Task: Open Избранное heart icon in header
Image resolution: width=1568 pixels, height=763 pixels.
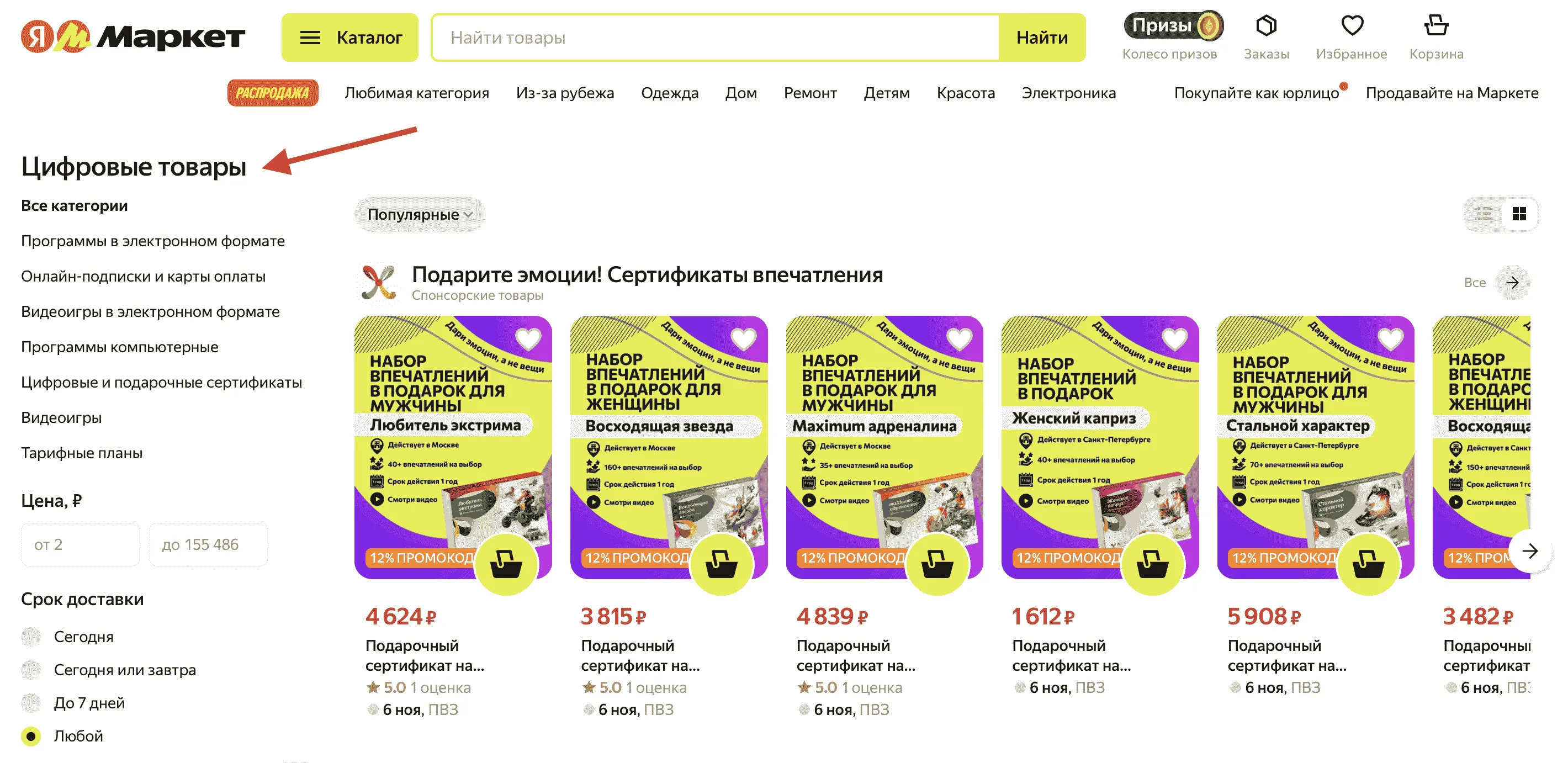Action: (1352, 25)
